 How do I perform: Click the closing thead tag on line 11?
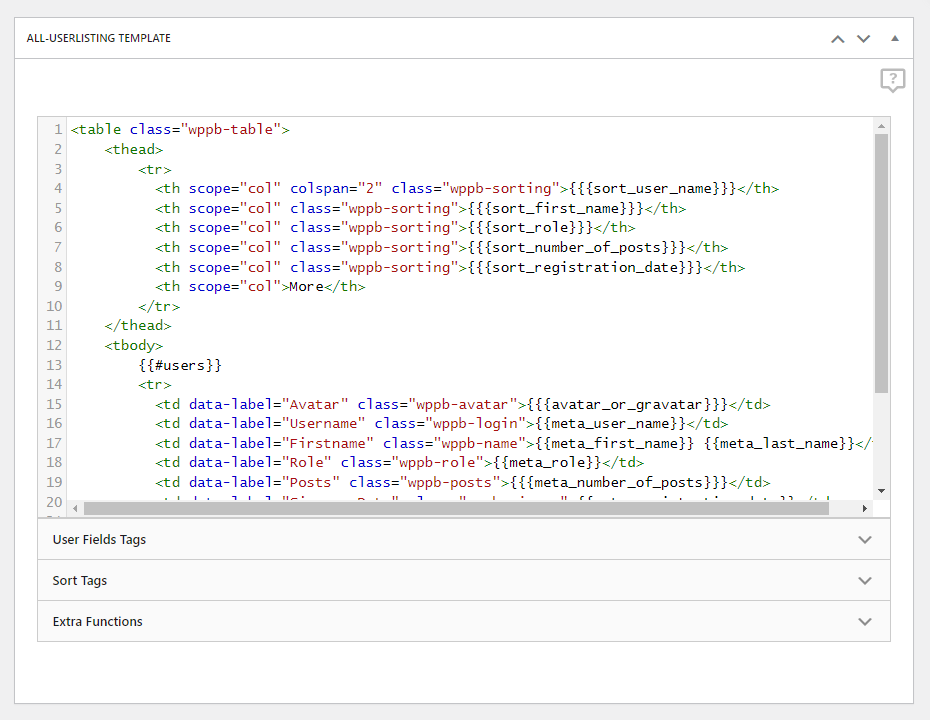[x=138, y=326]
